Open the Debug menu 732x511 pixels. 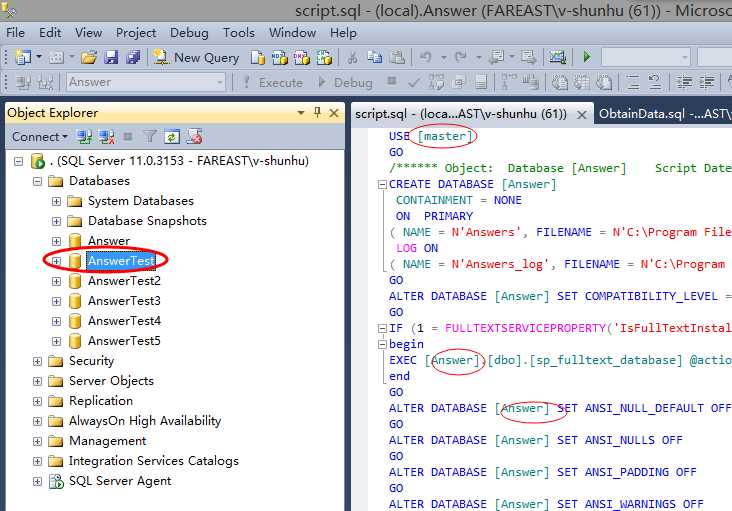pos(189,33)
